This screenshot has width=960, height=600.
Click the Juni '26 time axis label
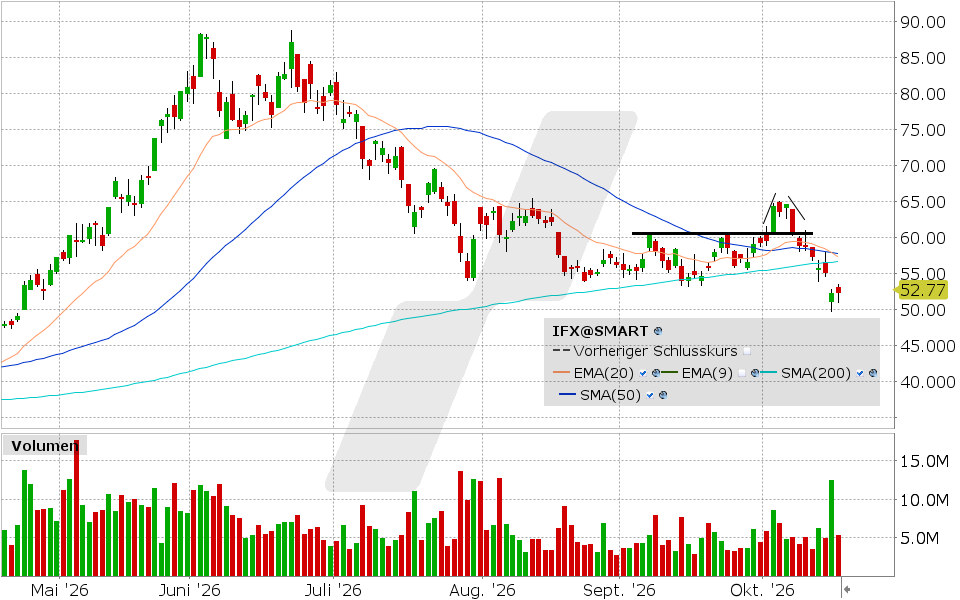pyautogui.click(x=189, y=591)
